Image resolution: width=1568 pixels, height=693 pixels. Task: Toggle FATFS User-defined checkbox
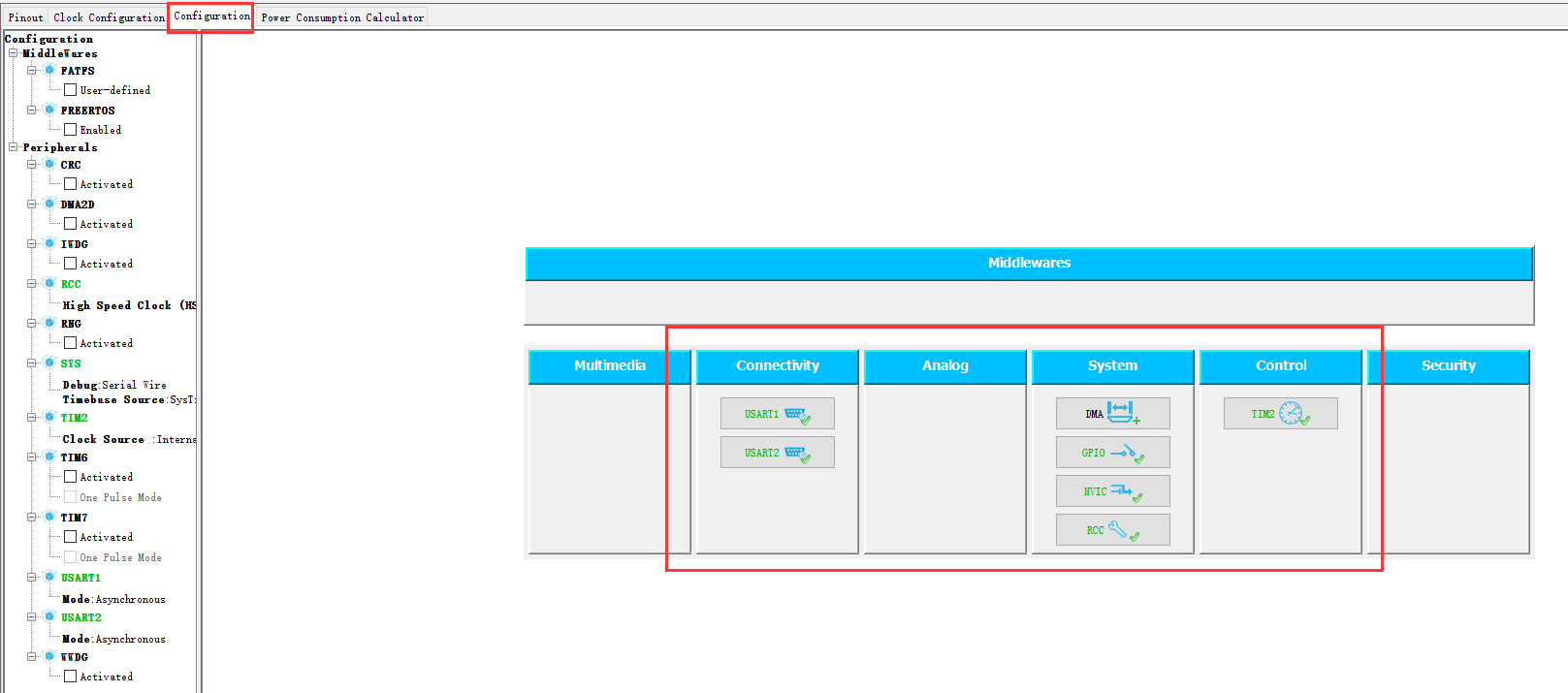pos(70,90)
